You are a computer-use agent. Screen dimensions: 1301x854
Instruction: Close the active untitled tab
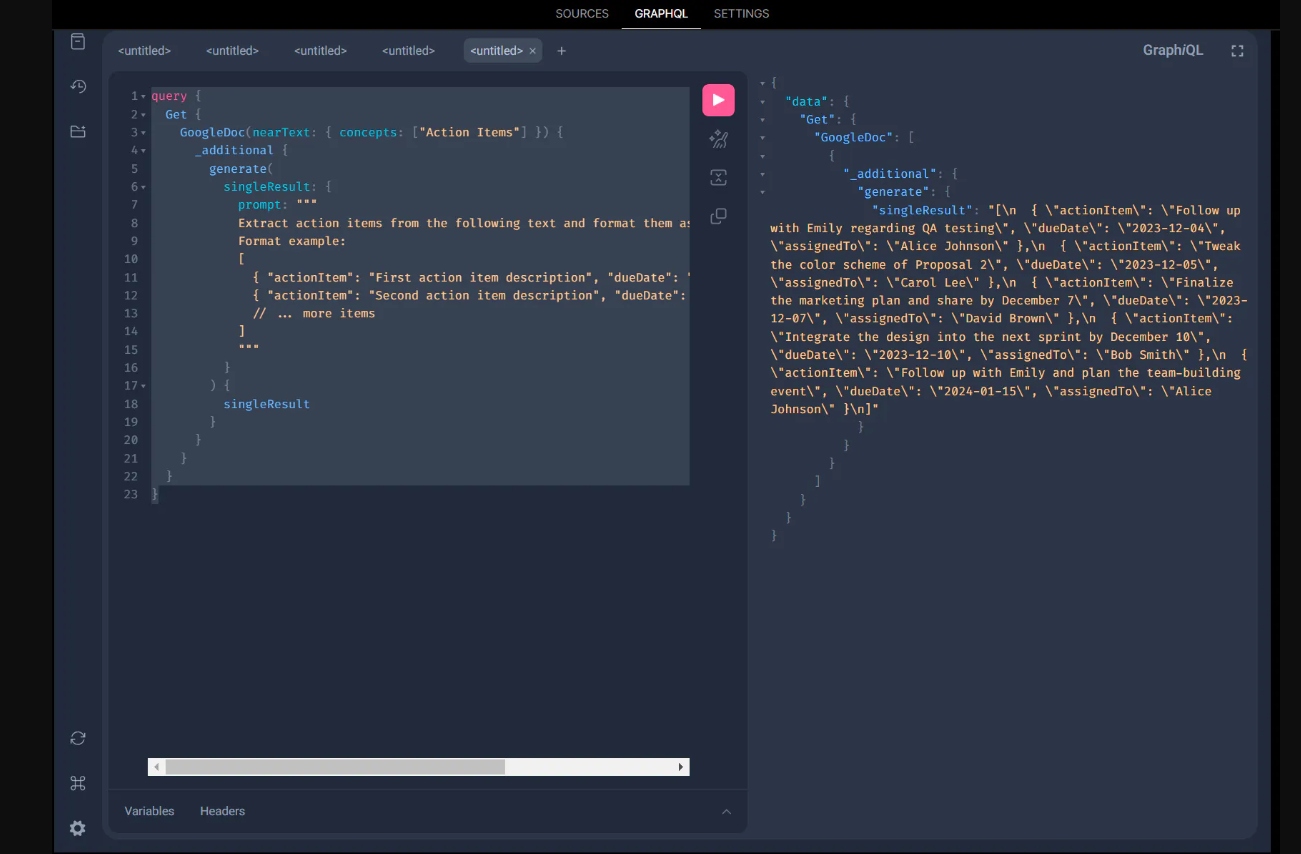pyautogui.click(x=532, y=51)
